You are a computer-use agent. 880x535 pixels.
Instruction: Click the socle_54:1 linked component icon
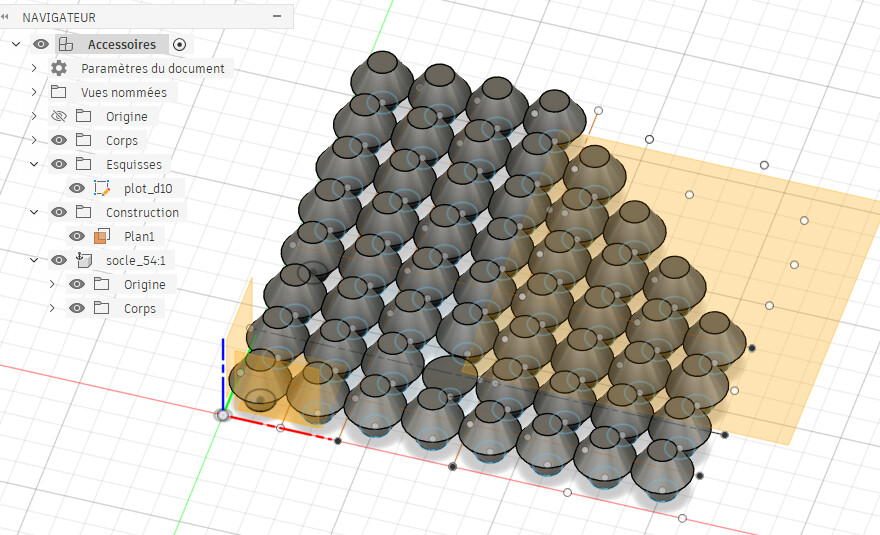pyautogui.click(x=84, y=260)
